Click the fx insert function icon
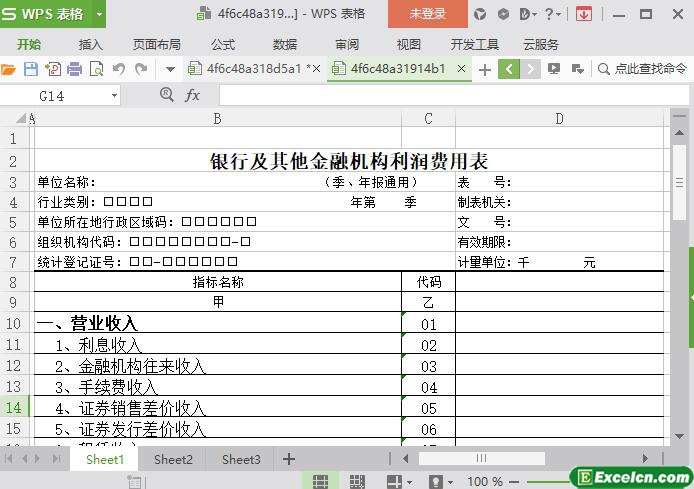The width and height of the screenshot is (694, 489). coord(192,95)
